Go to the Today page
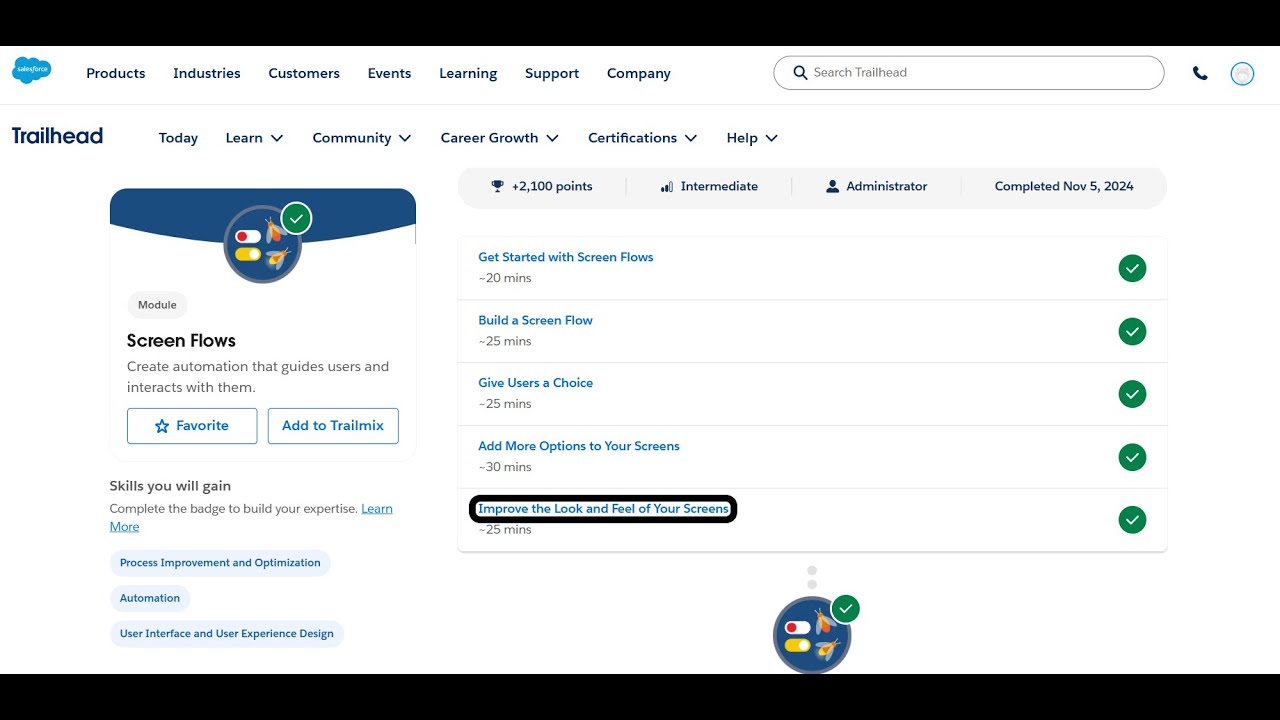The height and width of the screenshot is (720, 1280). click(178, 138)
